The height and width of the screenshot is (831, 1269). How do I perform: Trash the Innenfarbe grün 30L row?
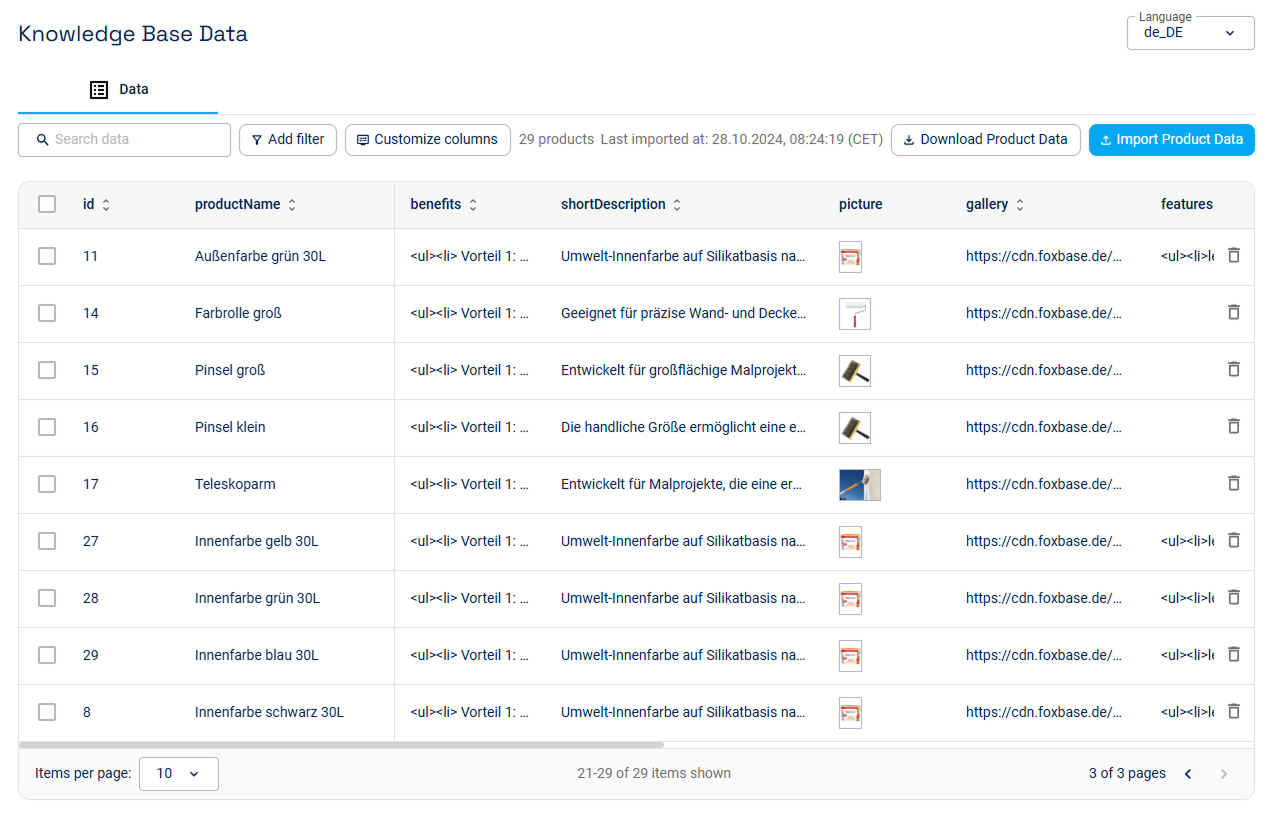tap(1234, 598)
